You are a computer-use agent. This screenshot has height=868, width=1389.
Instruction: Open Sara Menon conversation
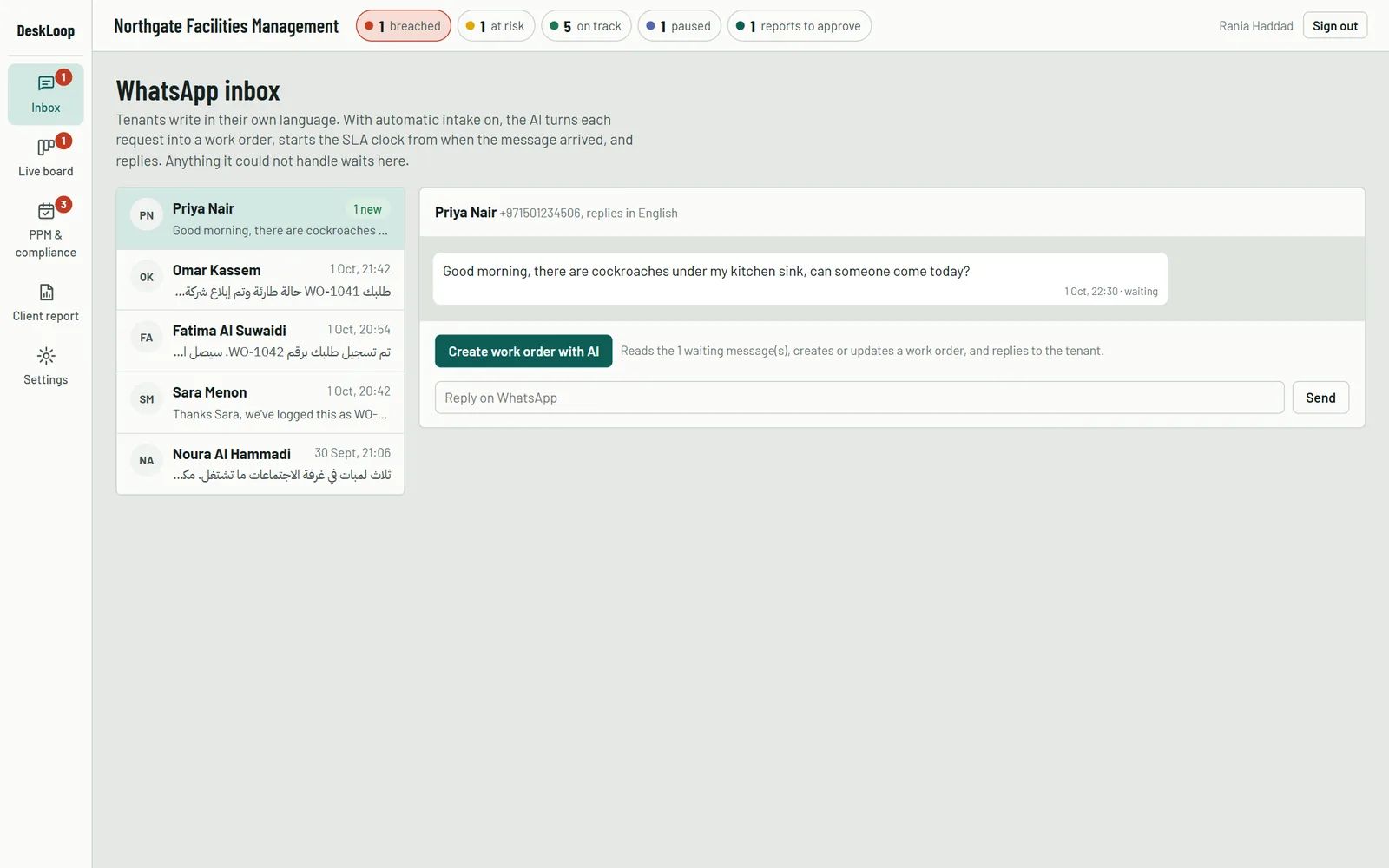coord(260,403)
